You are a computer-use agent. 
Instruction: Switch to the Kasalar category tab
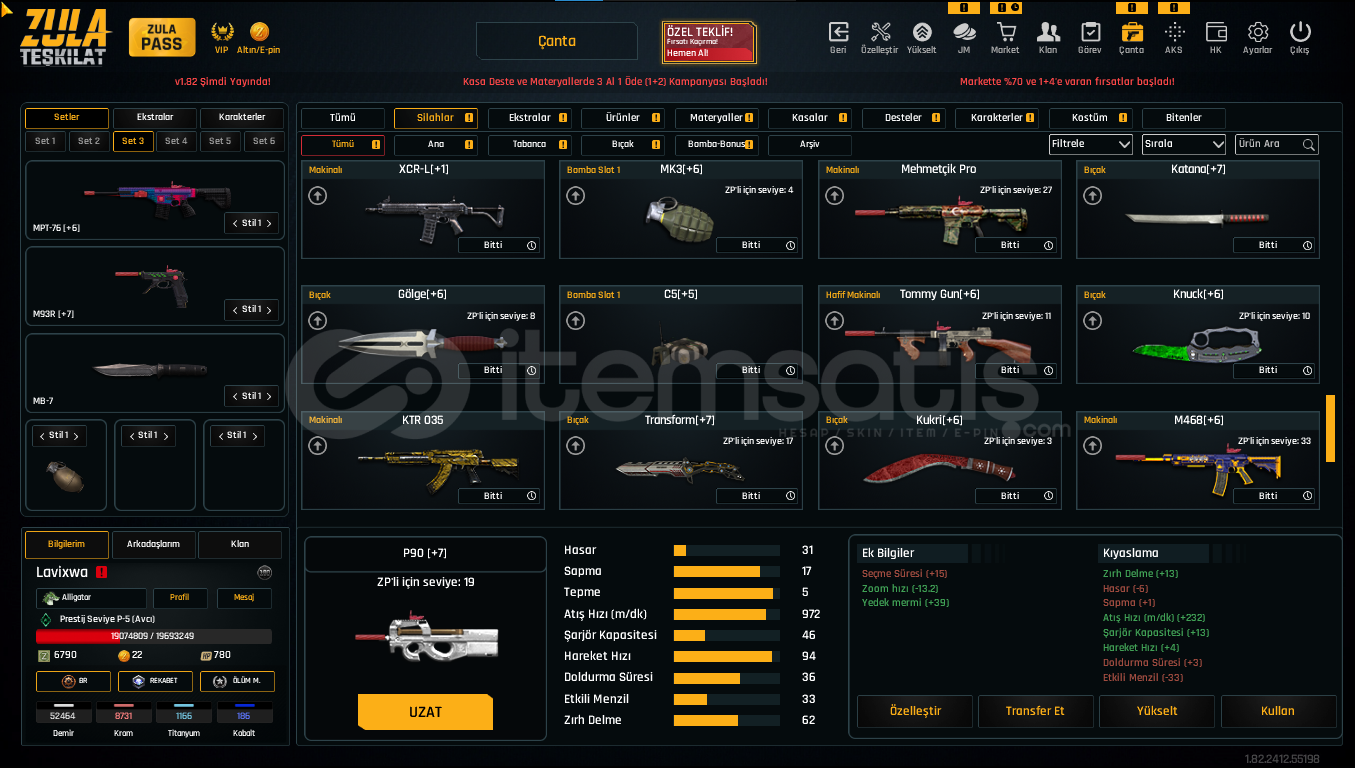pyautogui.click(x=810, y=118)
